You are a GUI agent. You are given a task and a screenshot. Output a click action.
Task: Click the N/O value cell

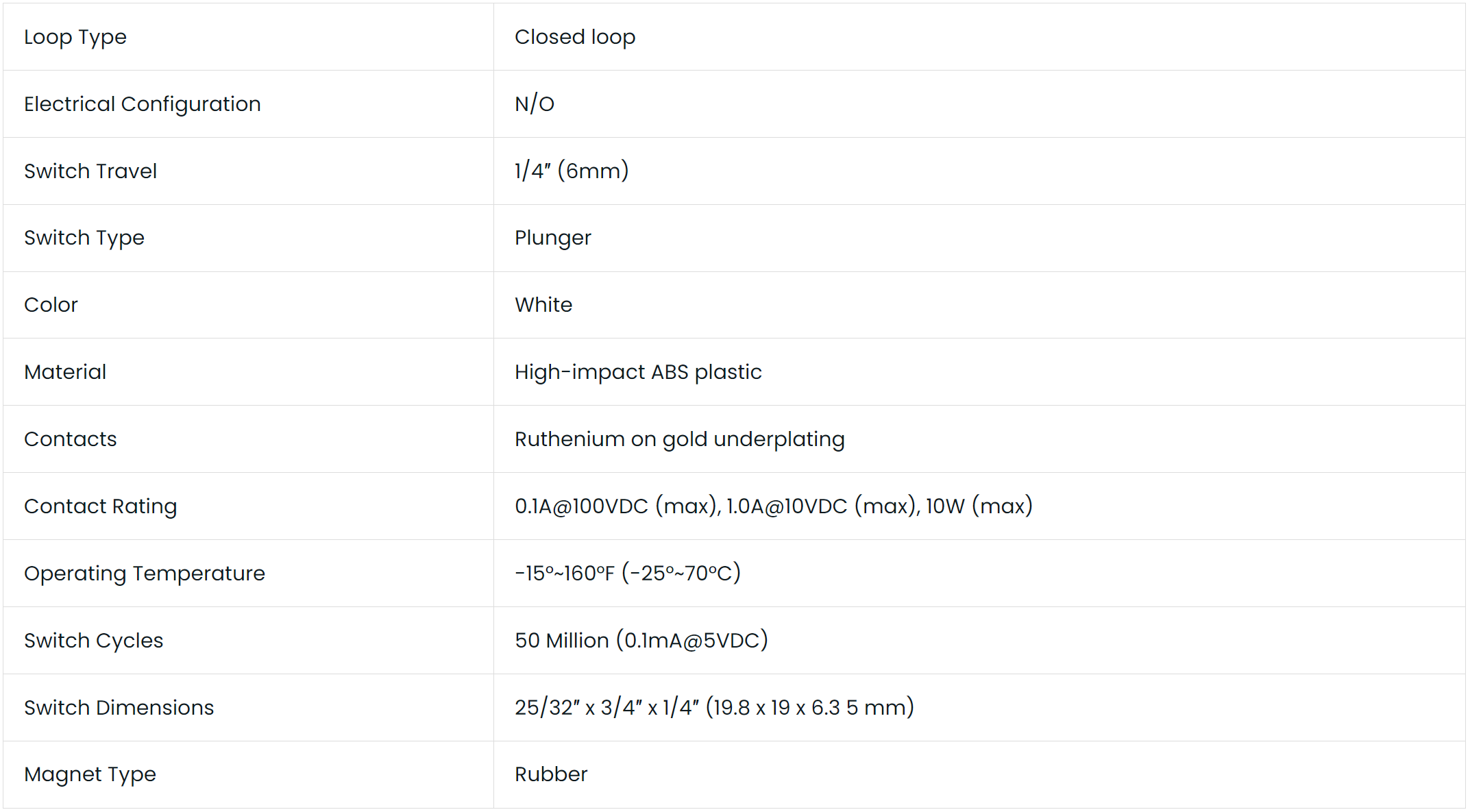535,104
